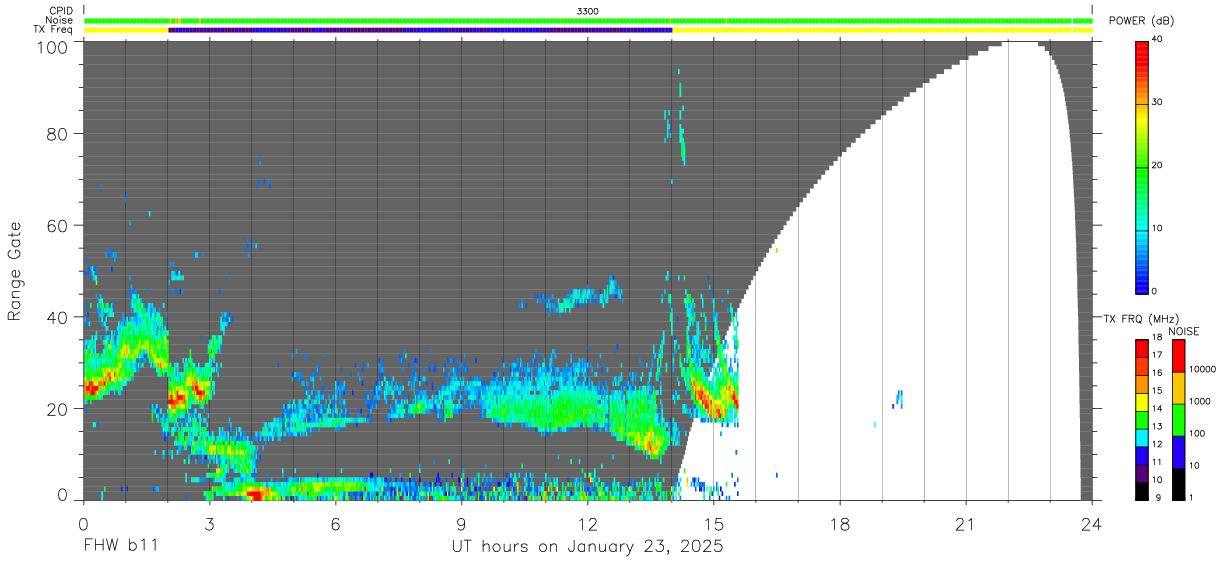
Task: Click the y-axis tick label 60
Action: [x=59, y=225]
